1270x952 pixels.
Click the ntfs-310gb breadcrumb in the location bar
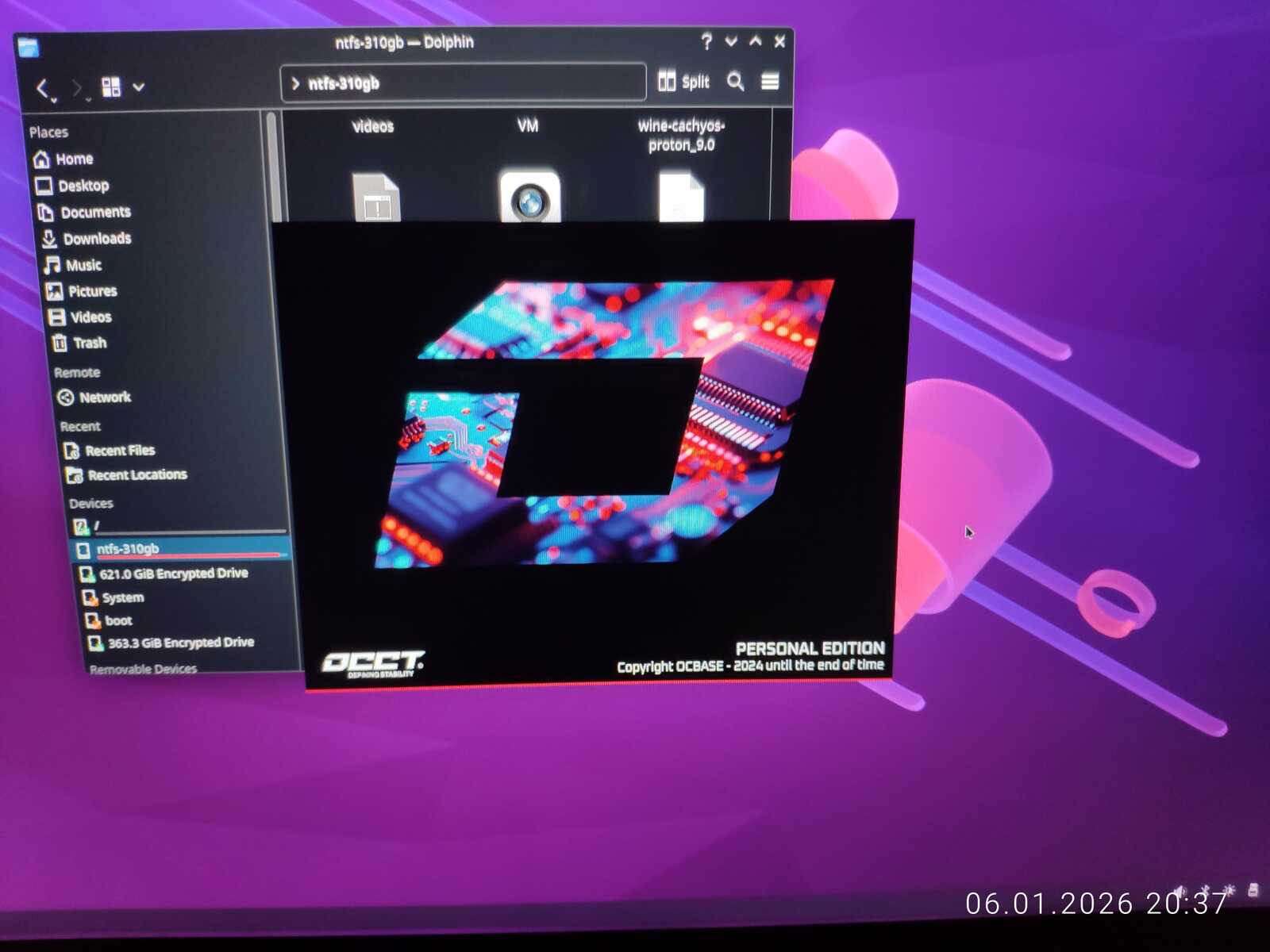coord(343,83)
